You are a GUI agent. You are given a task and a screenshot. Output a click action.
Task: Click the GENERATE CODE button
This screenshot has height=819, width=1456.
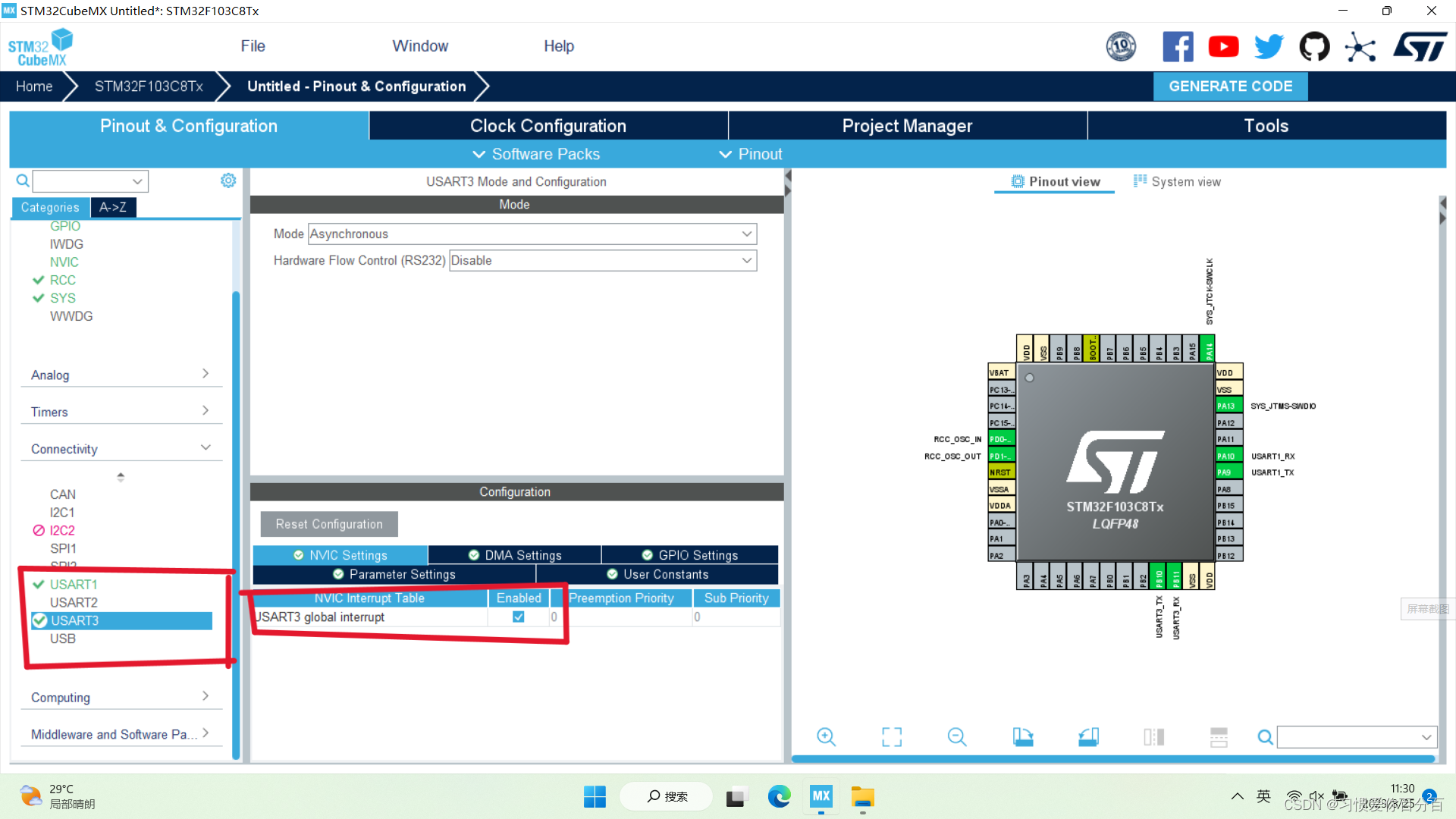(x=1230, y=86)
